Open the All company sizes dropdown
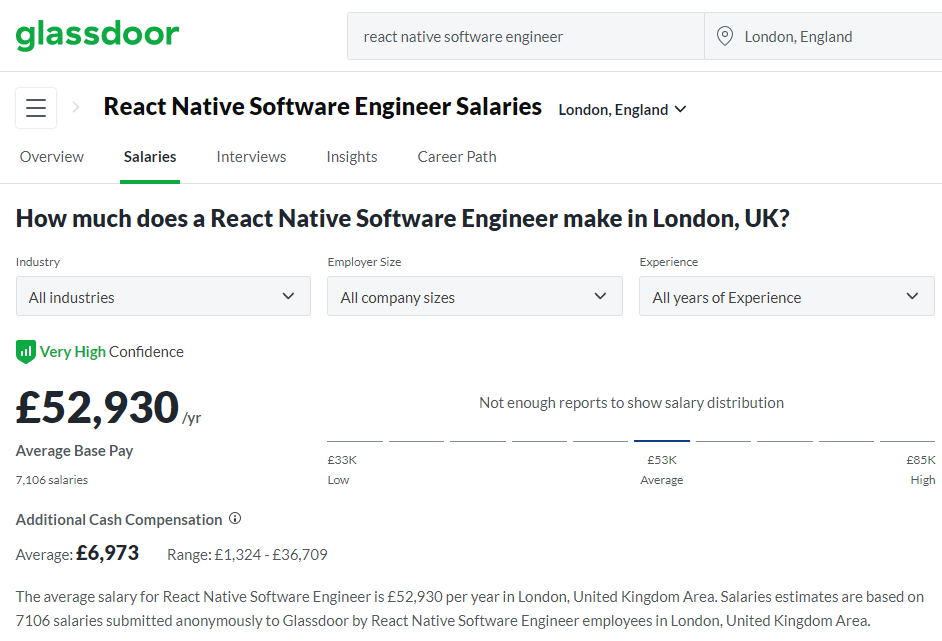The image size is (942, 641). coord(475,296)
